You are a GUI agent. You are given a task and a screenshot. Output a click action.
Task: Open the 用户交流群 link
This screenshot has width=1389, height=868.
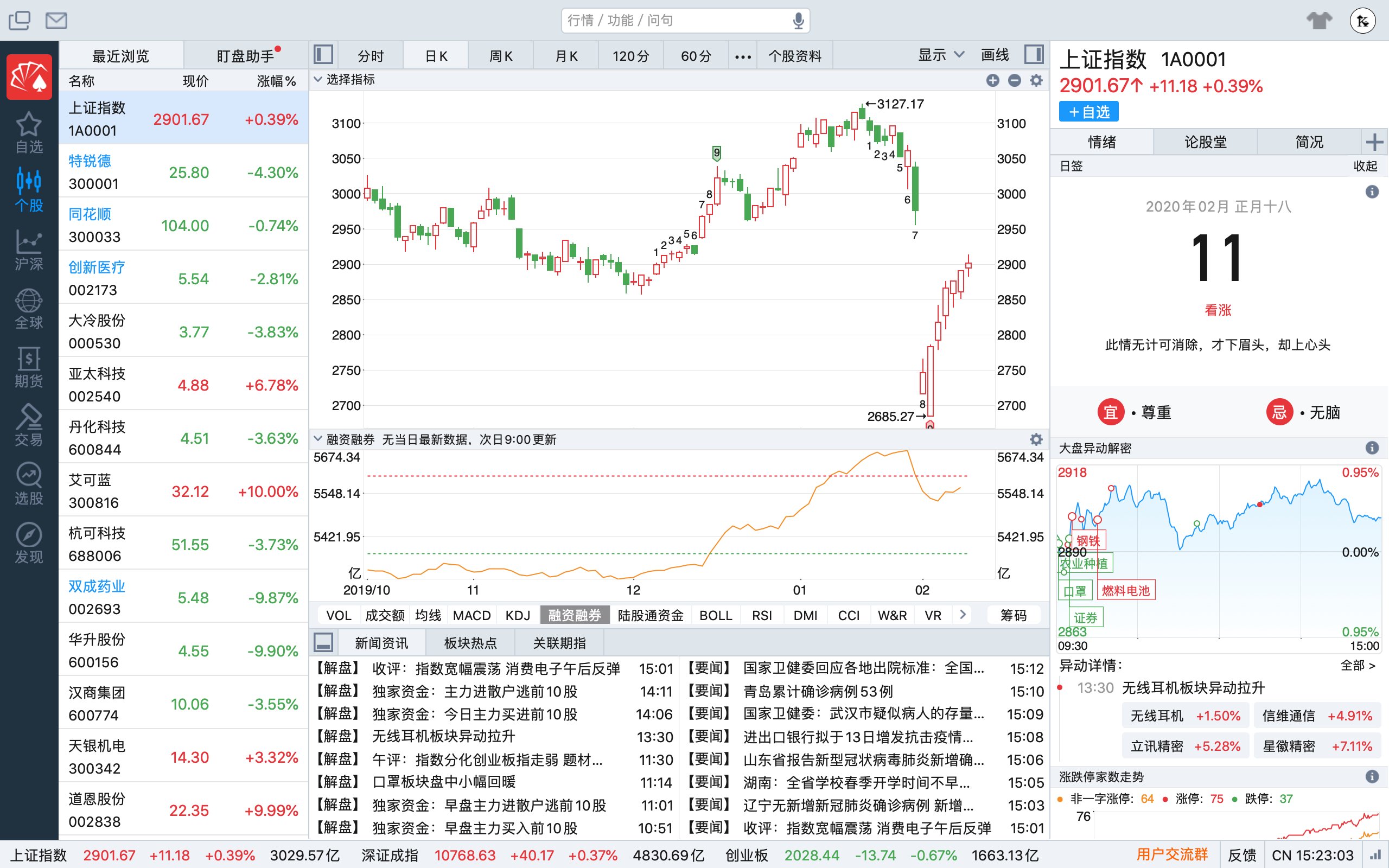[1172, 855]
